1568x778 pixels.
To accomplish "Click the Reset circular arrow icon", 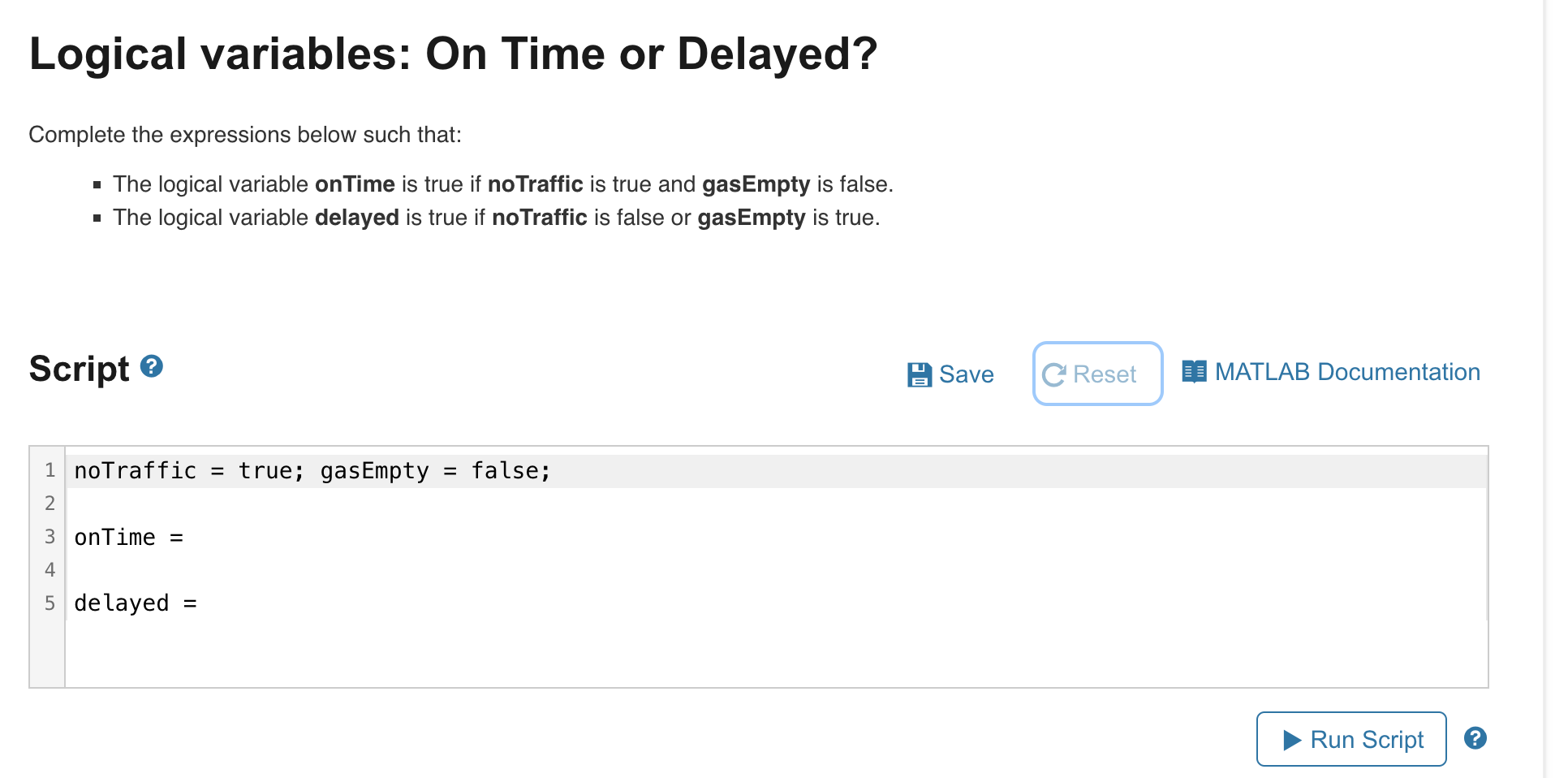I will [1056, 374].
